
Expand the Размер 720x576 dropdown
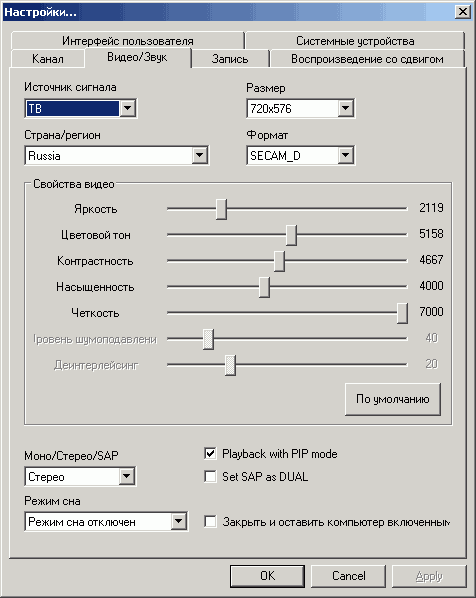click(346, 109)
